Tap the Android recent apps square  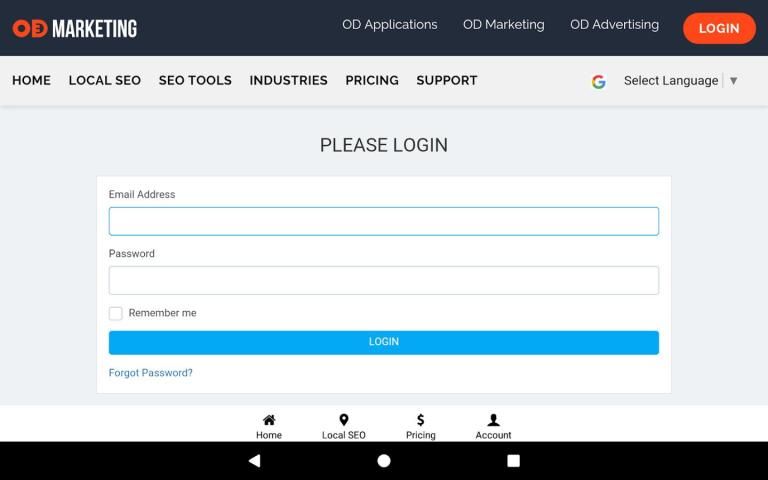click(513, 461)
